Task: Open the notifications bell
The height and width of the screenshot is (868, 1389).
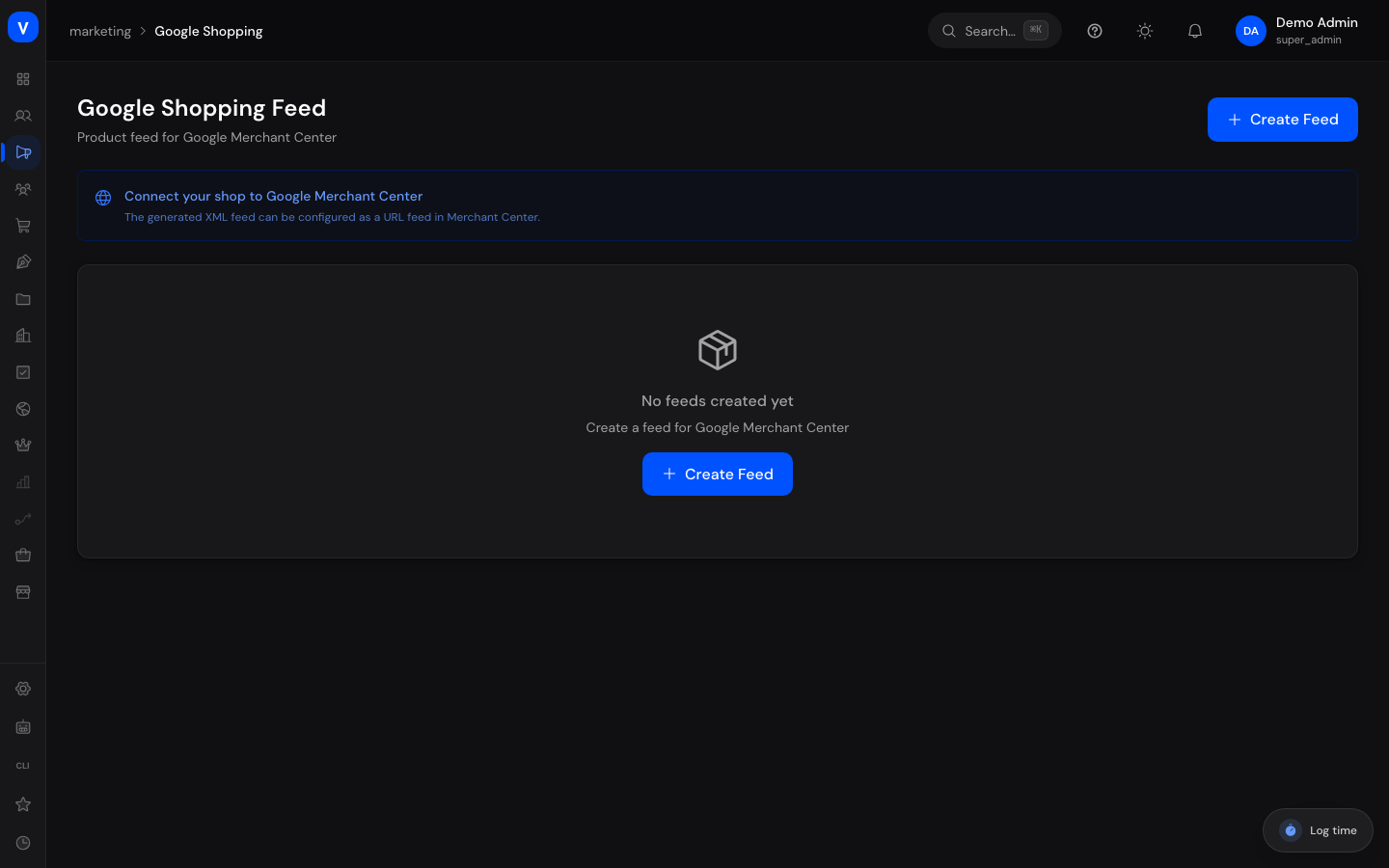Action: point(1195,31)
